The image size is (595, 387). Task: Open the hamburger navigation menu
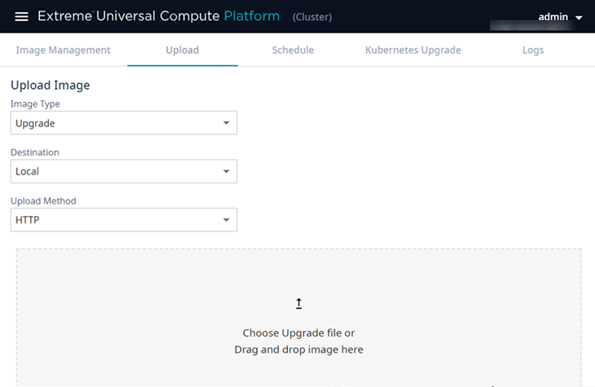(x=22, y=16)
